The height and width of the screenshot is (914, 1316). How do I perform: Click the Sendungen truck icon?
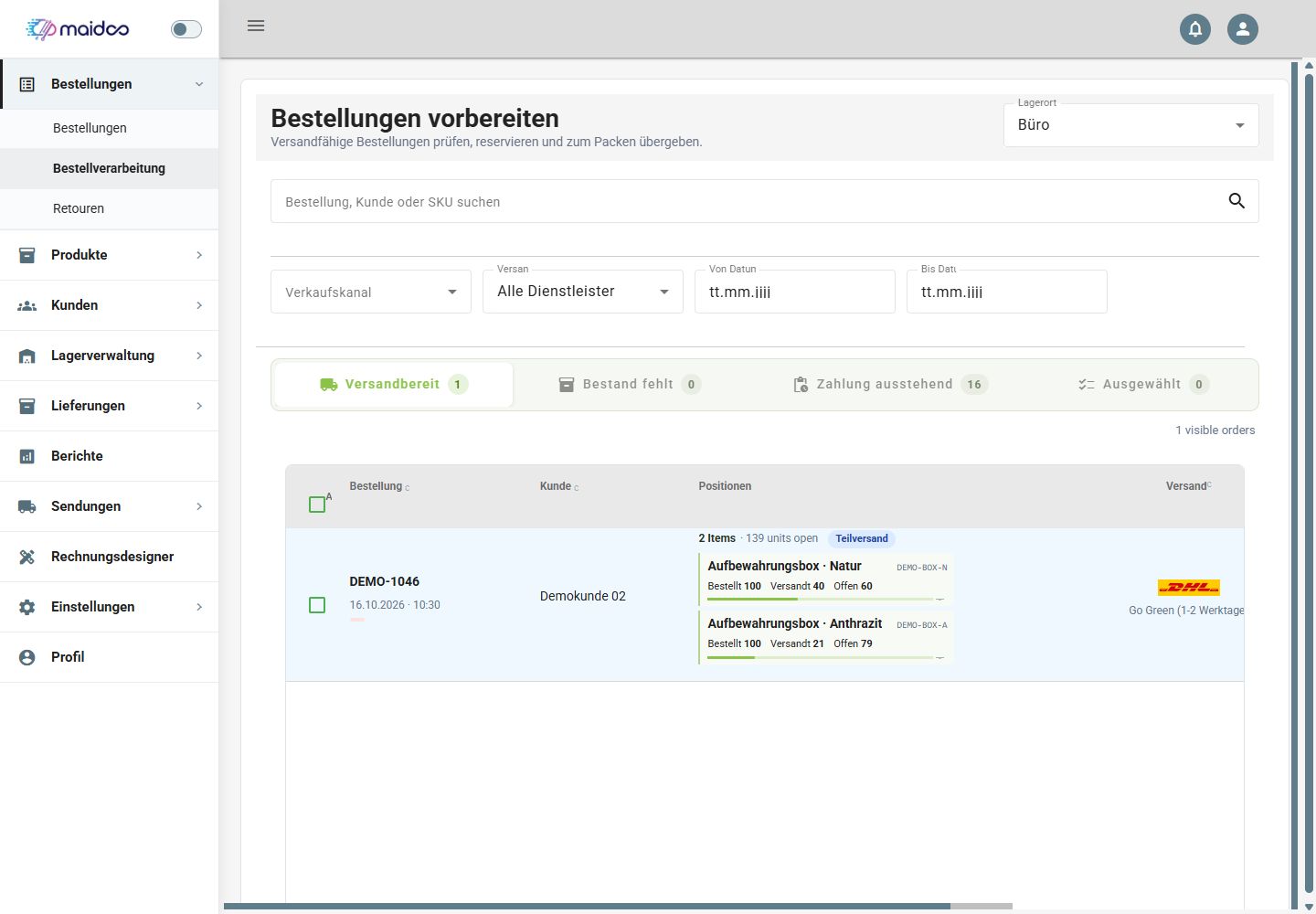[x=27, y=506]
